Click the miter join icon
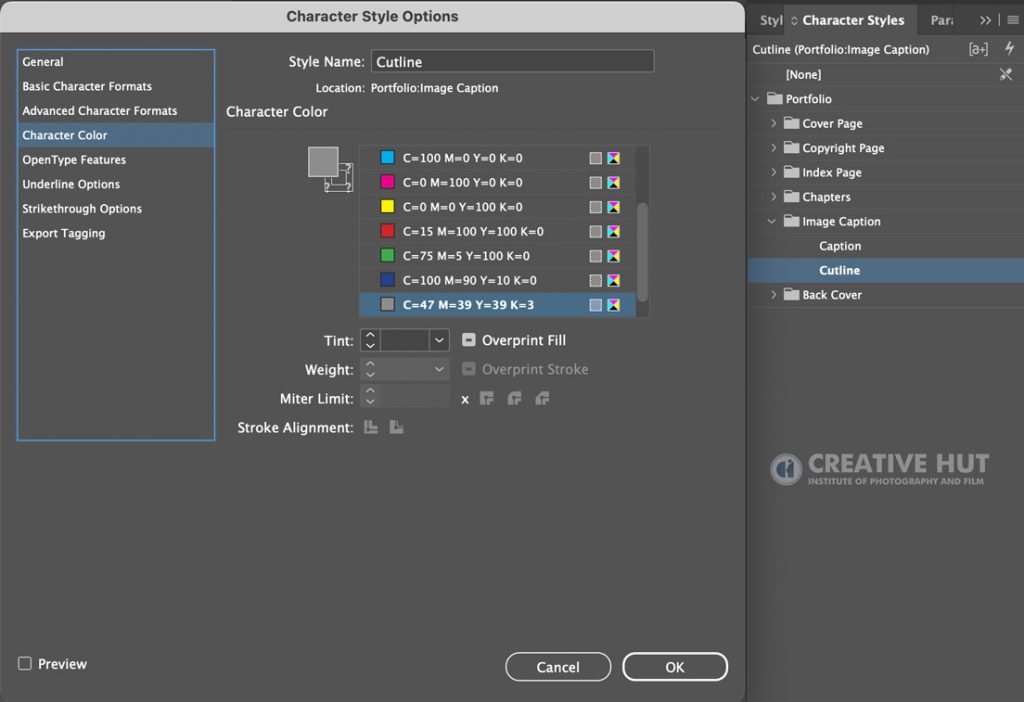The width and height of the screenshot is (1024, 702). pos(487,398)
